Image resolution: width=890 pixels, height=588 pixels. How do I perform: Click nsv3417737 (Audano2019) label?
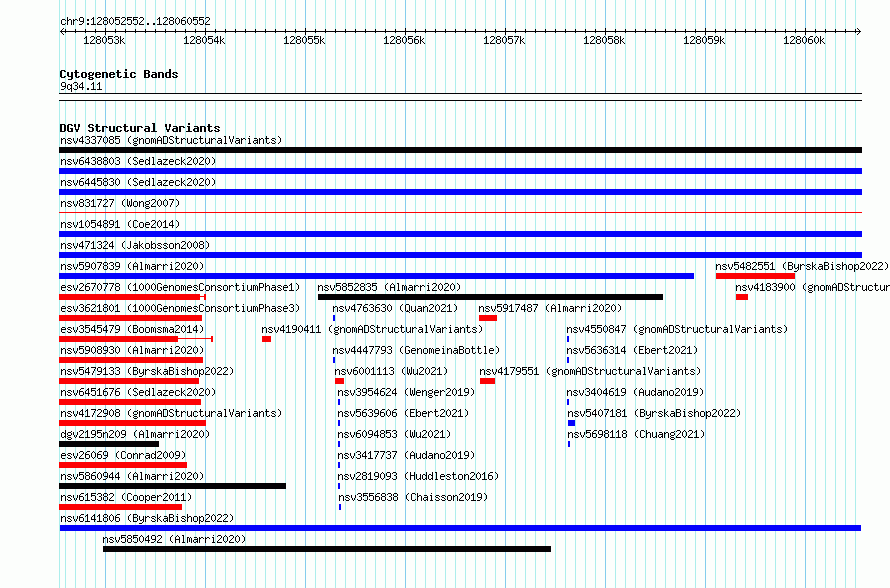(406, 455)
